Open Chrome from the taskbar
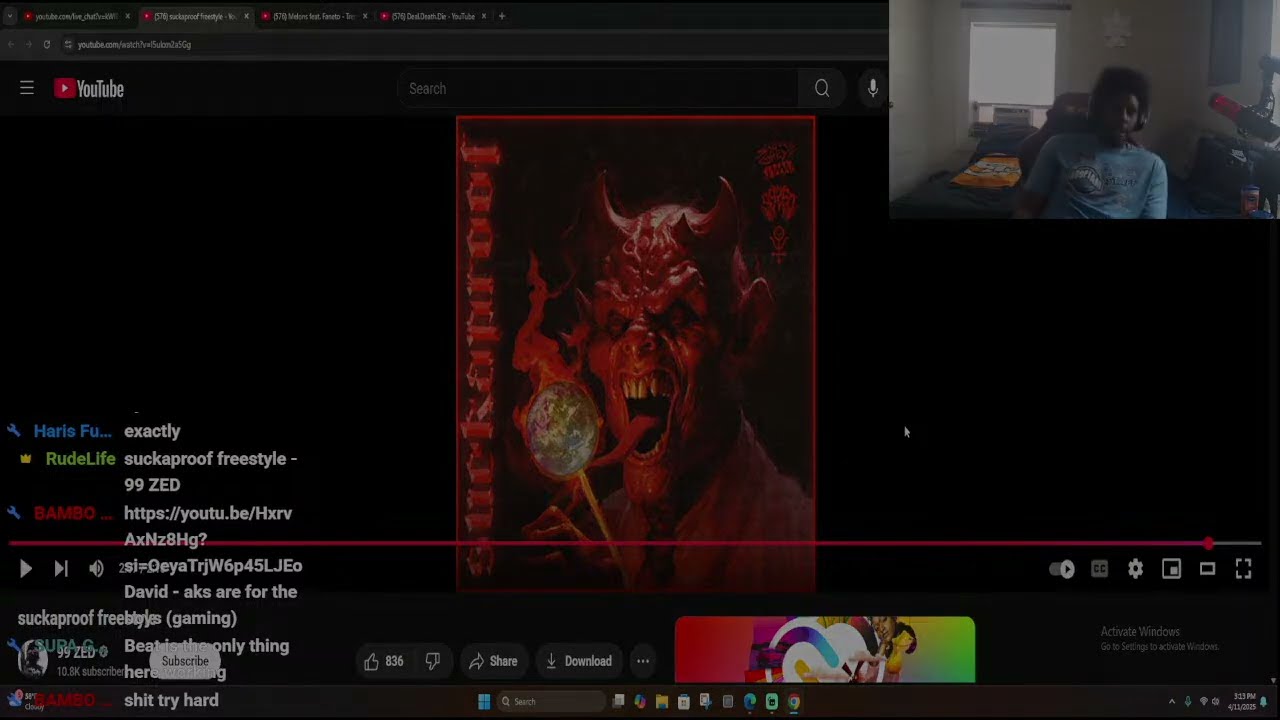 [x=794, y=702]
